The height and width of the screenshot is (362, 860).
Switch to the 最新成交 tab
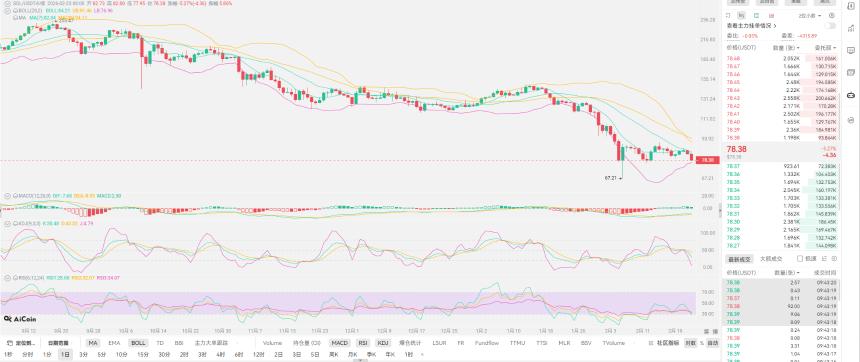738,258
